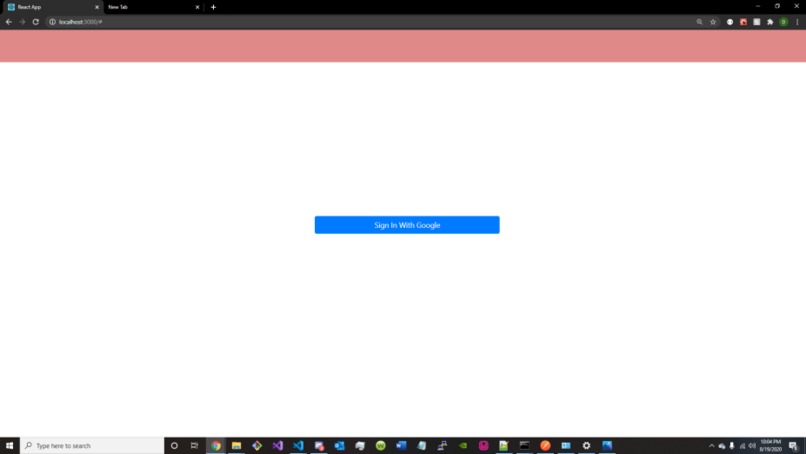Open Microsoft Word from the taskbar
The height and width of the screenshot is (454, 806).
point(401,445)
